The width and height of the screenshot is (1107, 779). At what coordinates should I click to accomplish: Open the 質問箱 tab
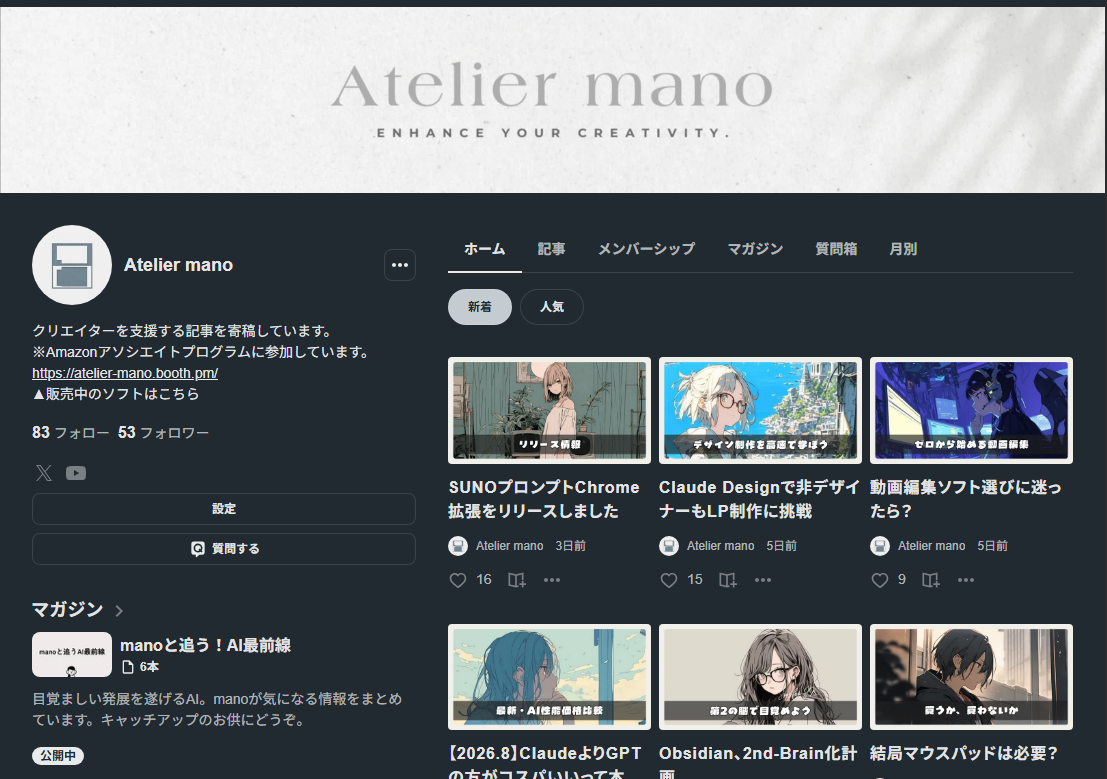coord(836,249)
